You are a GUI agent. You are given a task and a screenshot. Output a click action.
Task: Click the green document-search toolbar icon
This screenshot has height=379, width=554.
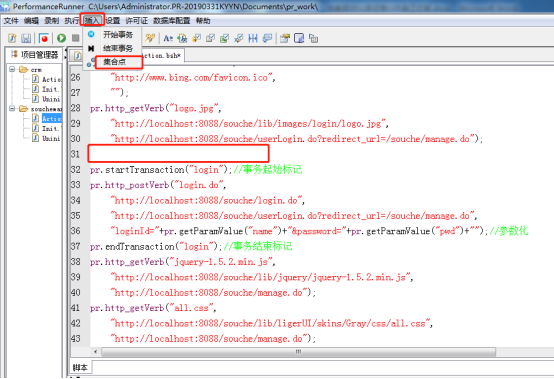tap(182, 38)
